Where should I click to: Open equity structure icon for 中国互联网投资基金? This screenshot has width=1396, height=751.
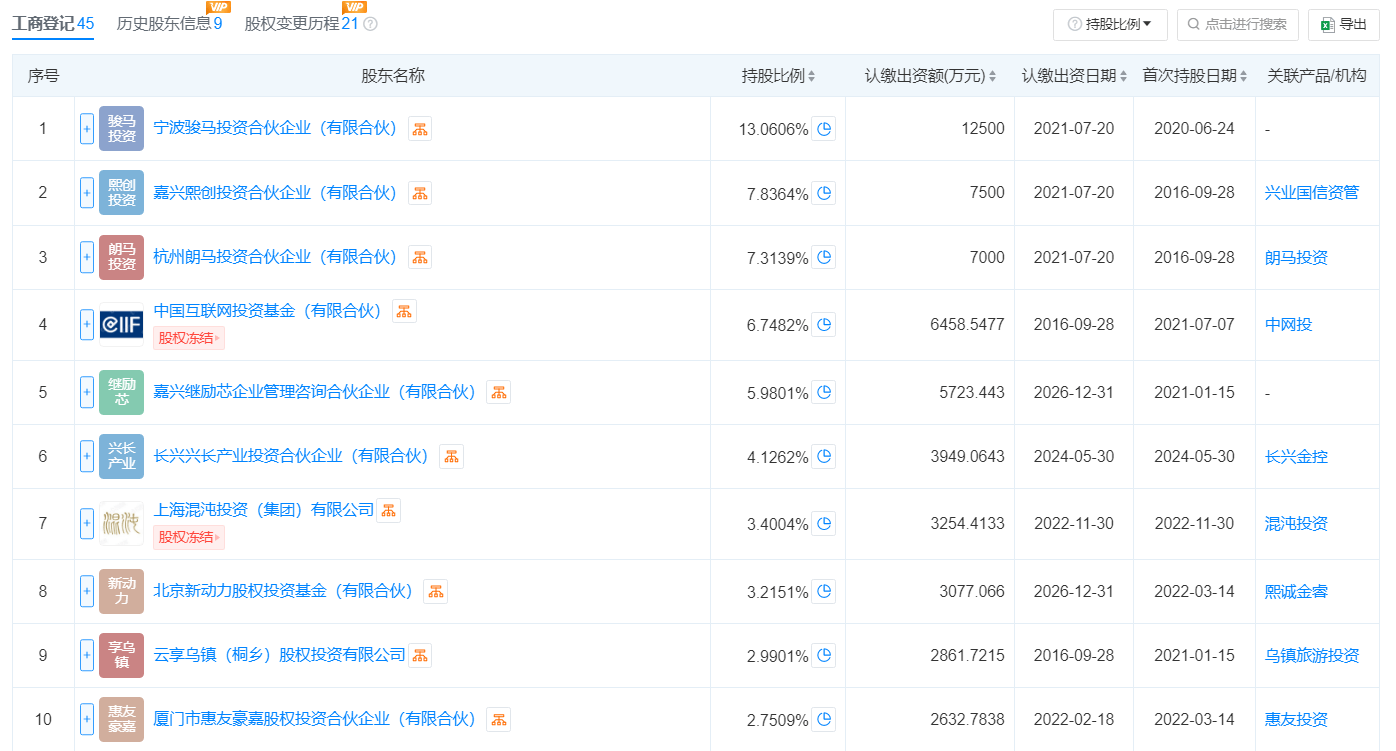click(x=404, y=311)
